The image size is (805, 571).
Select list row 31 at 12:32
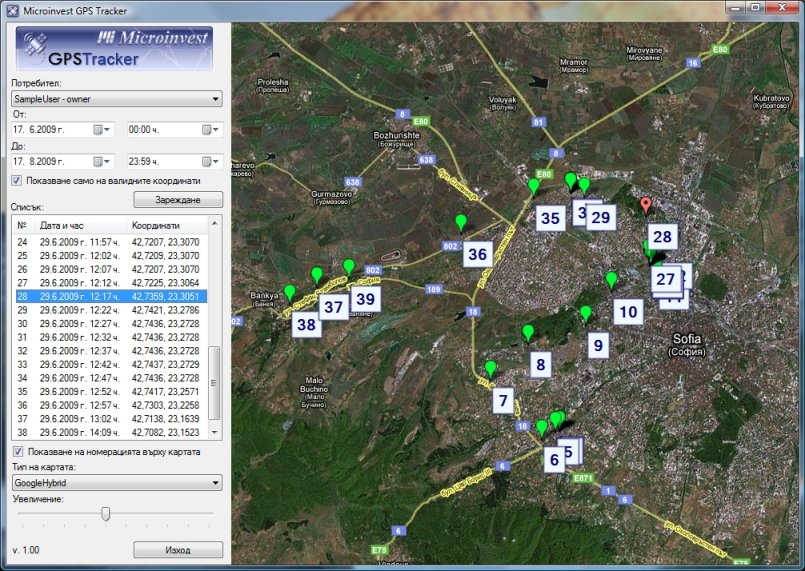pos(110,337)
